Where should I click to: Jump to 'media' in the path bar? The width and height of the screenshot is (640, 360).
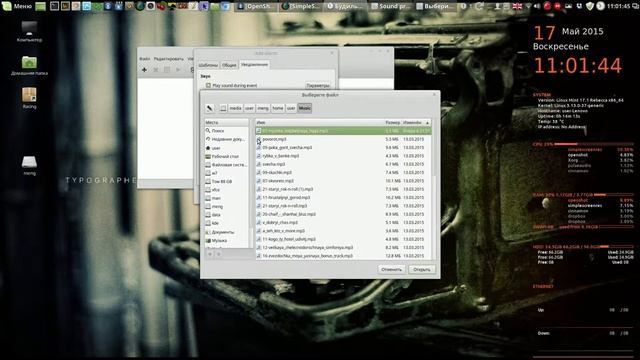[236, 108]
